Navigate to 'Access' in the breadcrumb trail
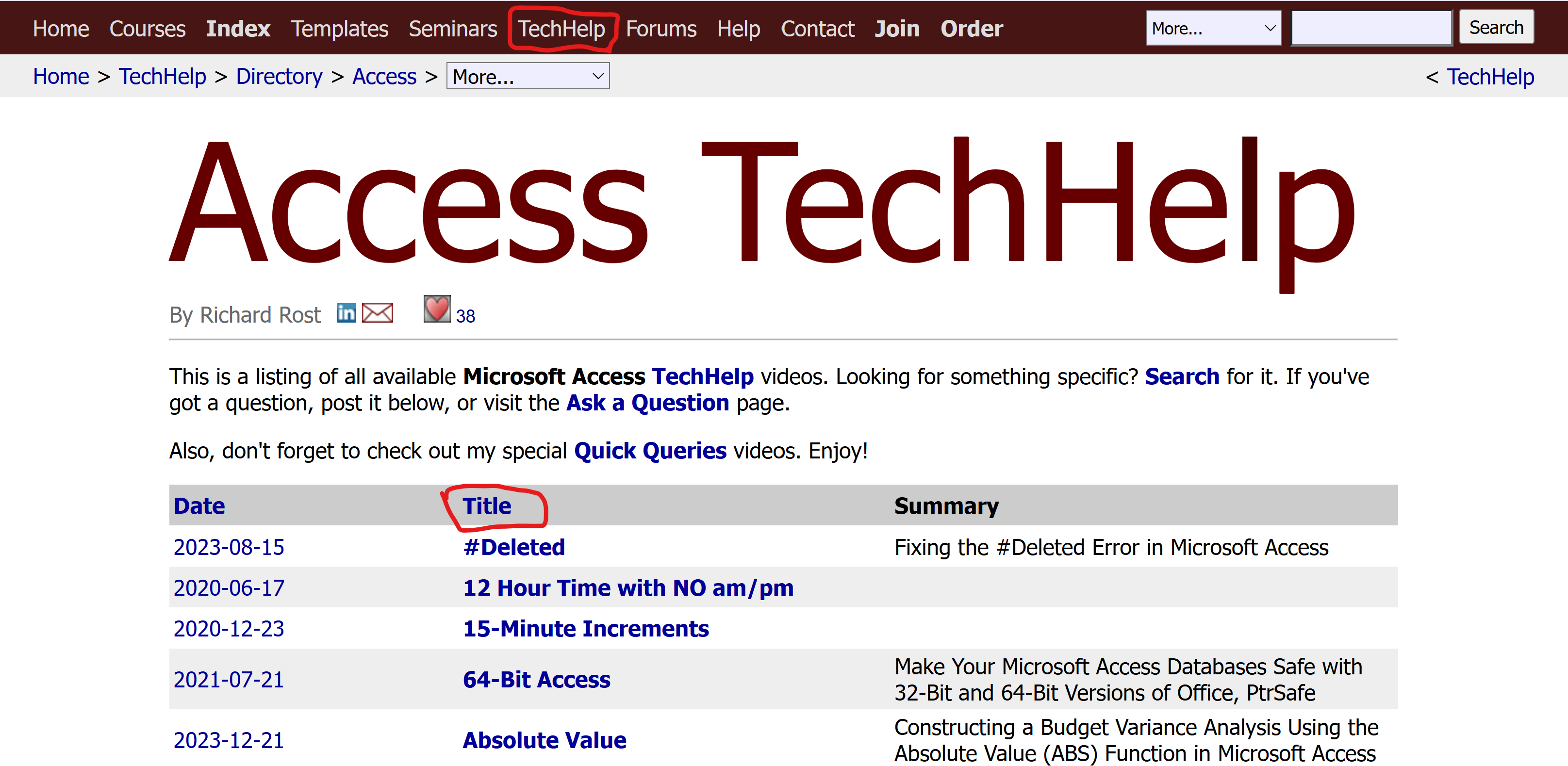Viewport: 1568px width, 766px height. click(x=384, y=76)
